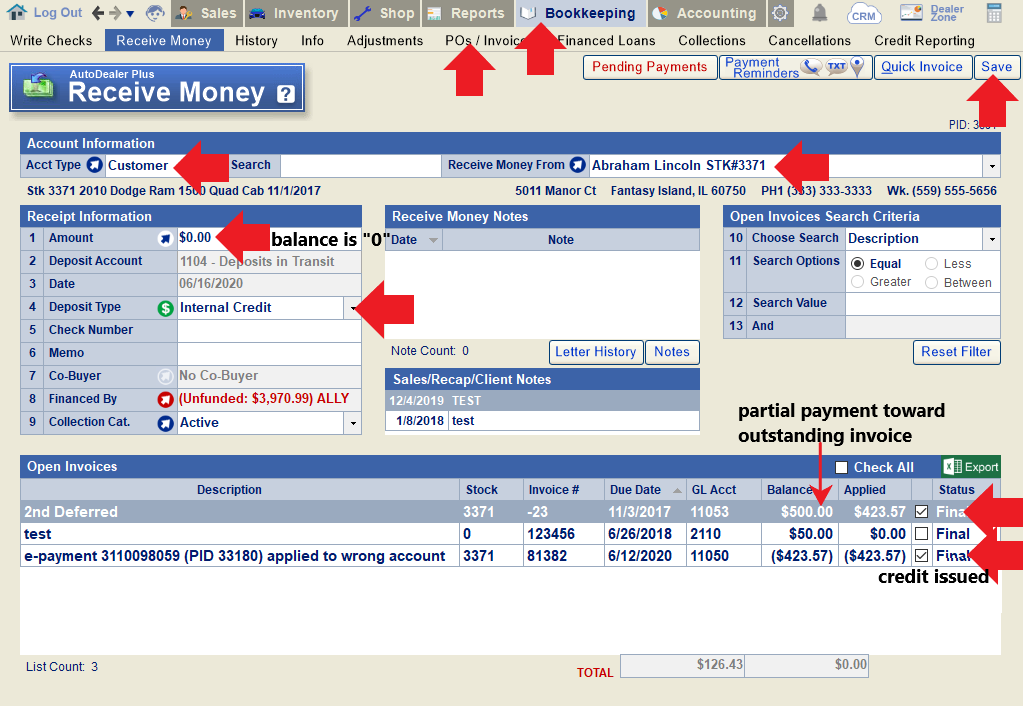Viewport: 1023px width, 706px height.
Task: Open the Shop menu
Action: coord(386,13)
